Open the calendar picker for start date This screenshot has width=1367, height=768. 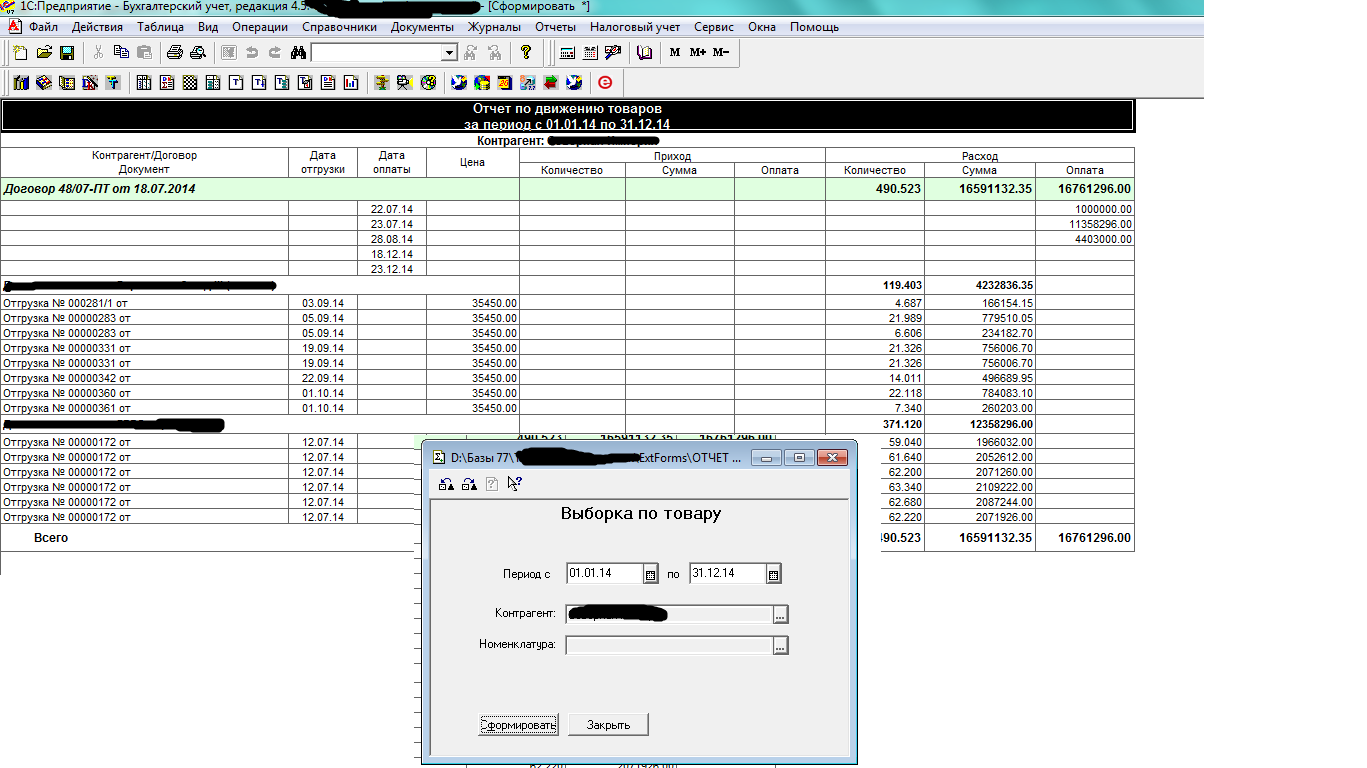[x=650, y=574]
